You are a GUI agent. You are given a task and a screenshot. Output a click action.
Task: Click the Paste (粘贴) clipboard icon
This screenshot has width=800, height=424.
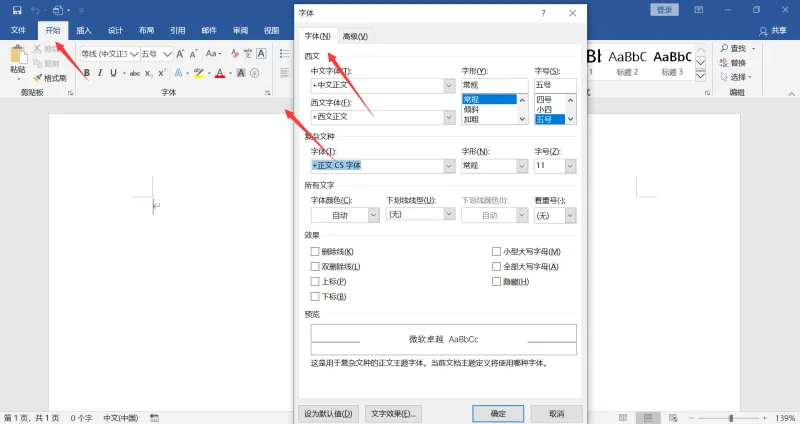click(x=18, y=55)
